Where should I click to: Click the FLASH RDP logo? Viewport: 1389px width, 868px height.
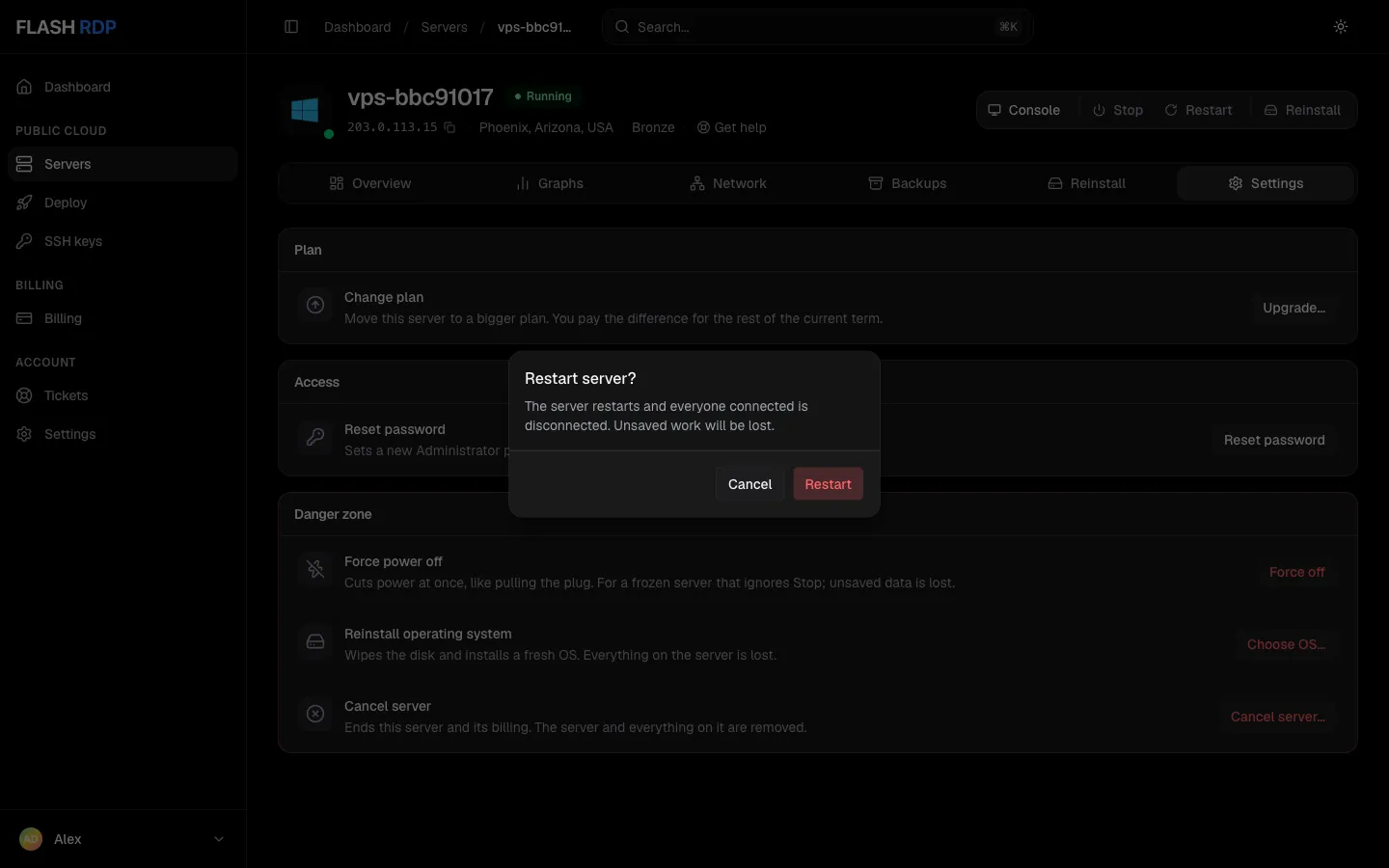click(66, 27)
